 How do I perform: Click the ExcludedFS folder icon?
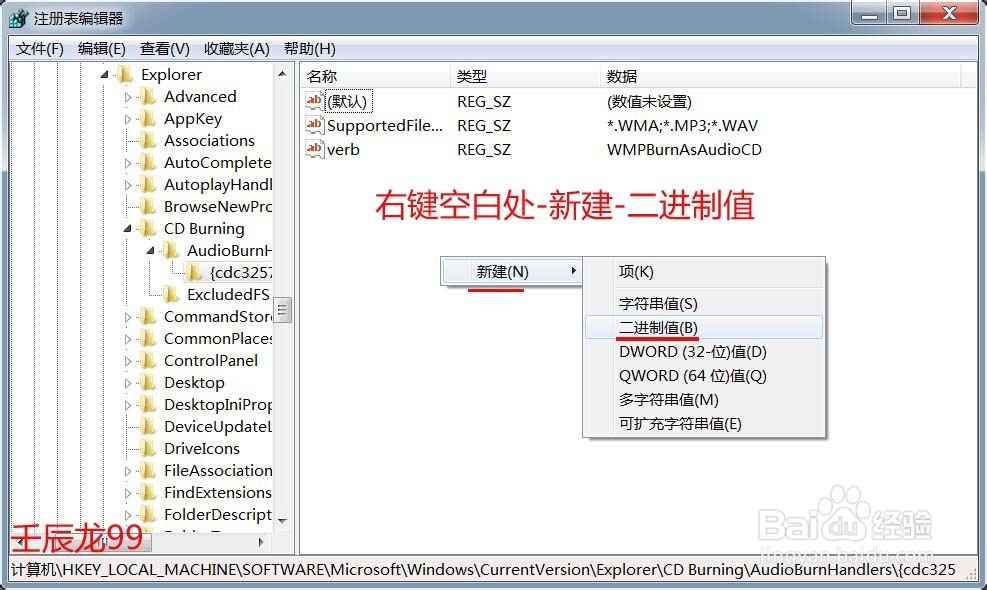(171, 295)
